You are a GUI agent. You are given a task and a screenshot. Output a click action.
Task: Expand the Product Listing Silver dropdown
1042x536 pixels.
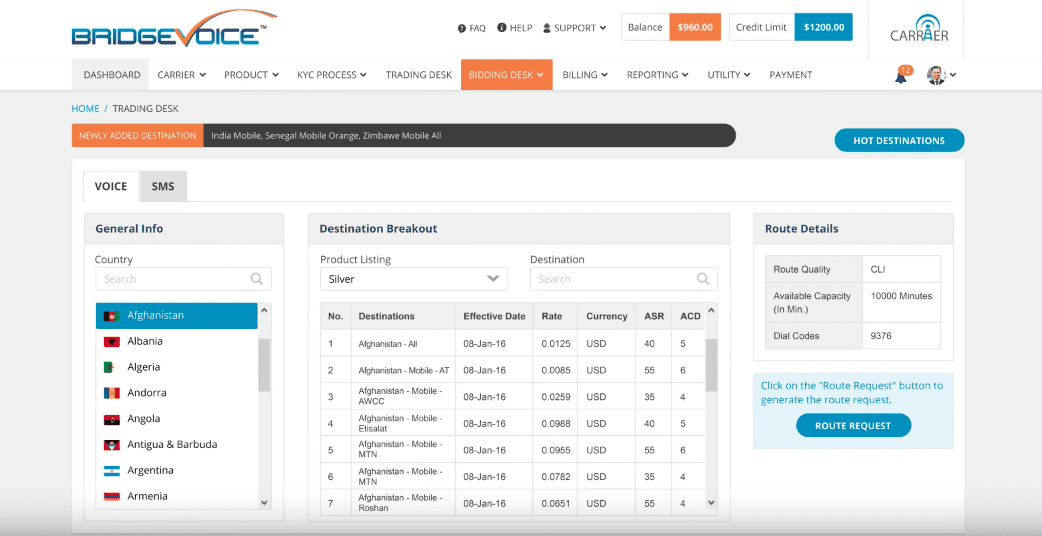tap(413, 279)
